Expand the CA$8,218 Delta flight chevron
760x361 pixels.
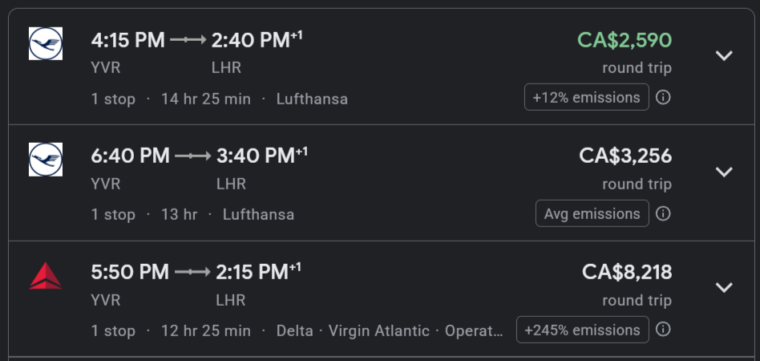pos(724,287)
